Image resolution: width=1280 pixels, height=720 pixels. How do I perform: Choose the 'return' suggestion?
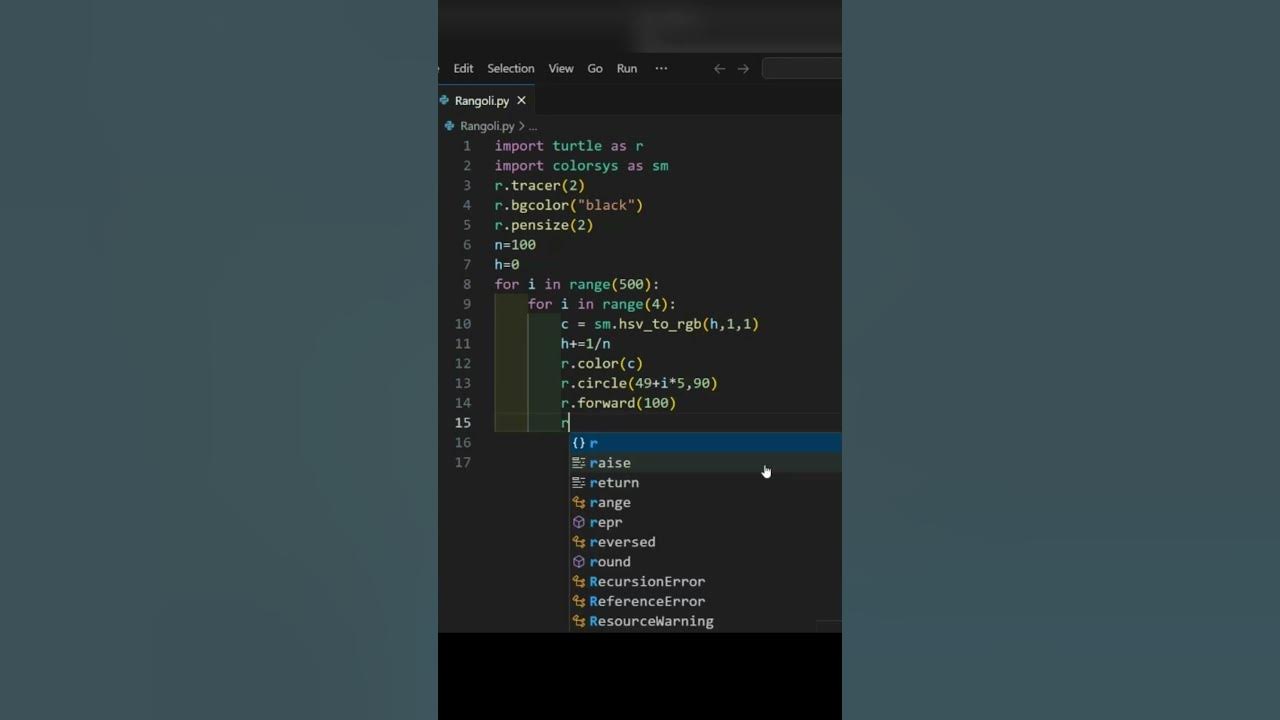point(705,483)
